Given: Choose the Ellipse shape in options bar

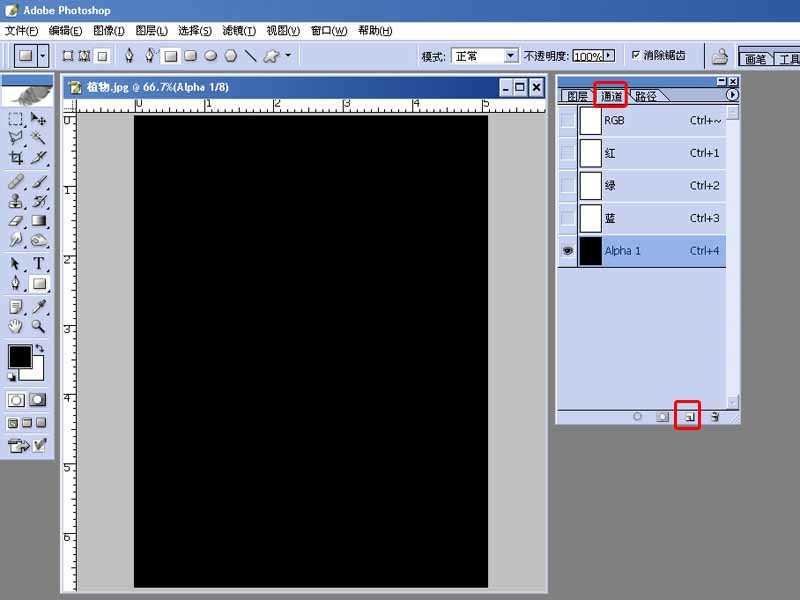Looking at the screenshot, I should 211,56.
